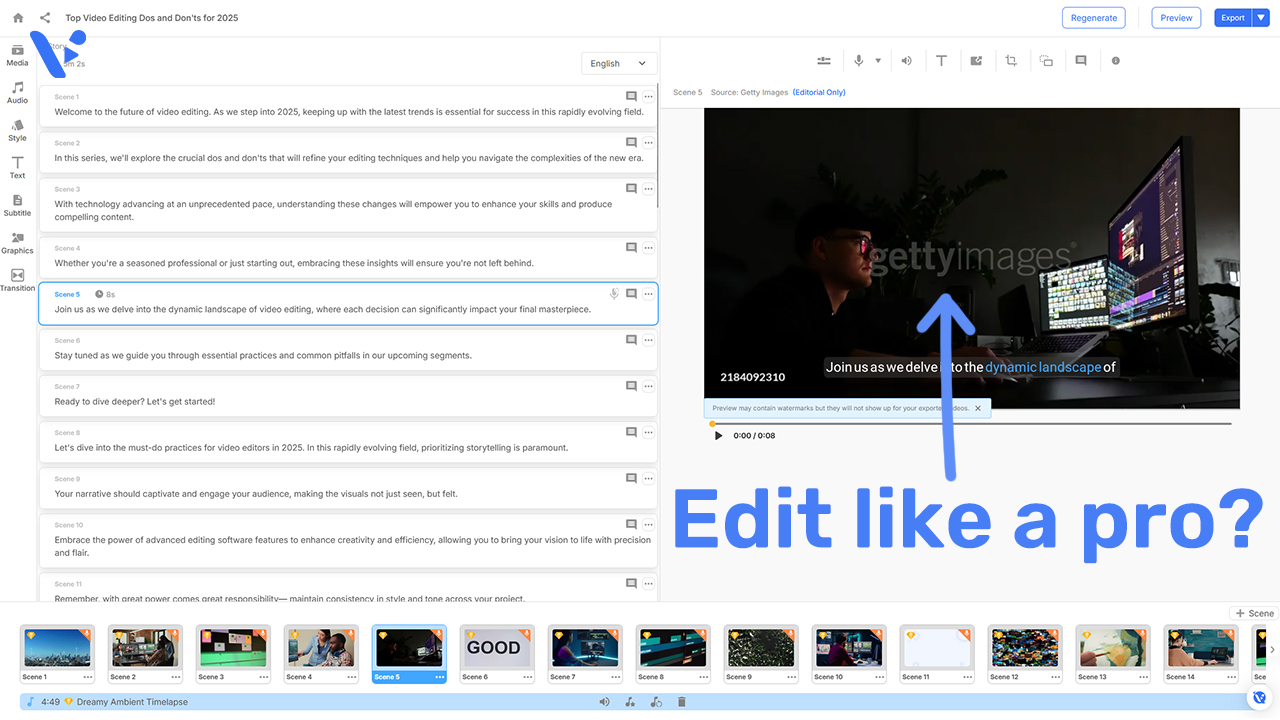Click the share icon next to the title
This screenshot has width=1280, height=720.
pyautogui.click(x=45, y=18)
